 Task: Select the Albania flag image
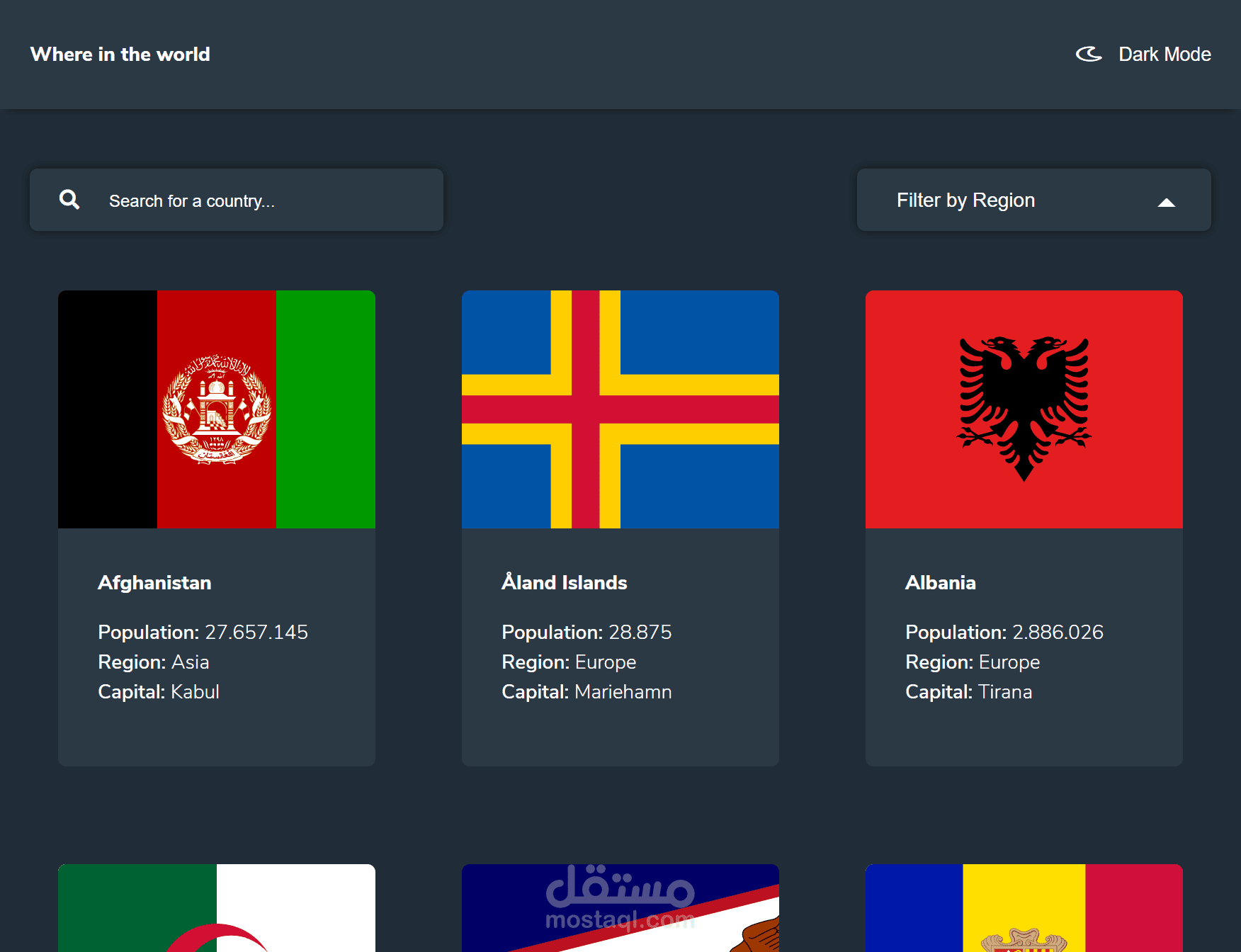[x=1024, y=409]
